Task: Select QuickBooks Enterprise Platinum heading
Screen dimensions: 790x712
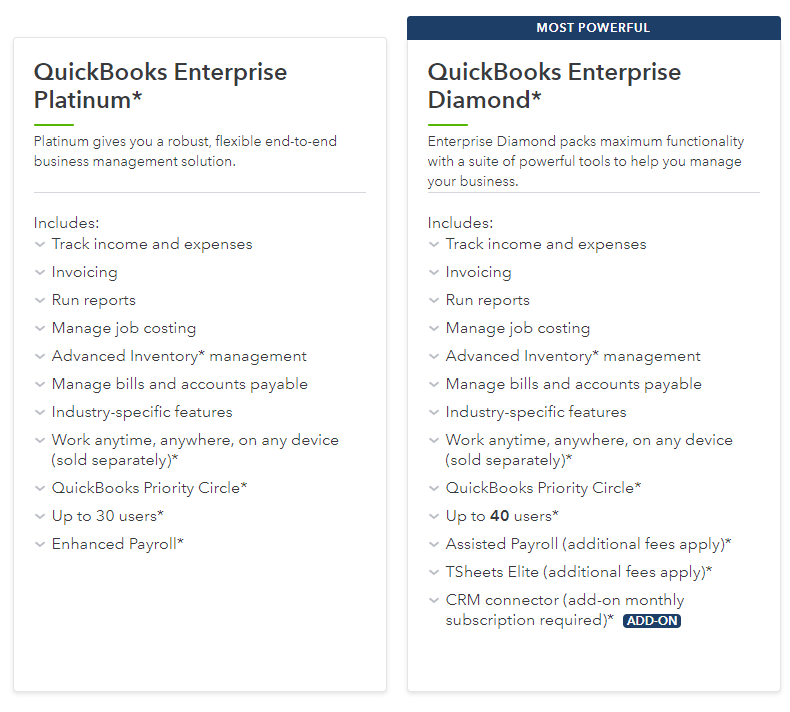Action: 160,86
